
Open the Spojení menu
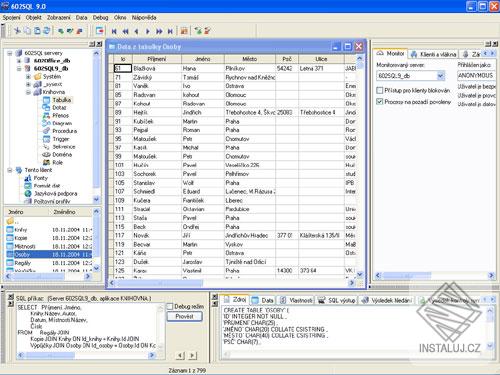point(11,17)
